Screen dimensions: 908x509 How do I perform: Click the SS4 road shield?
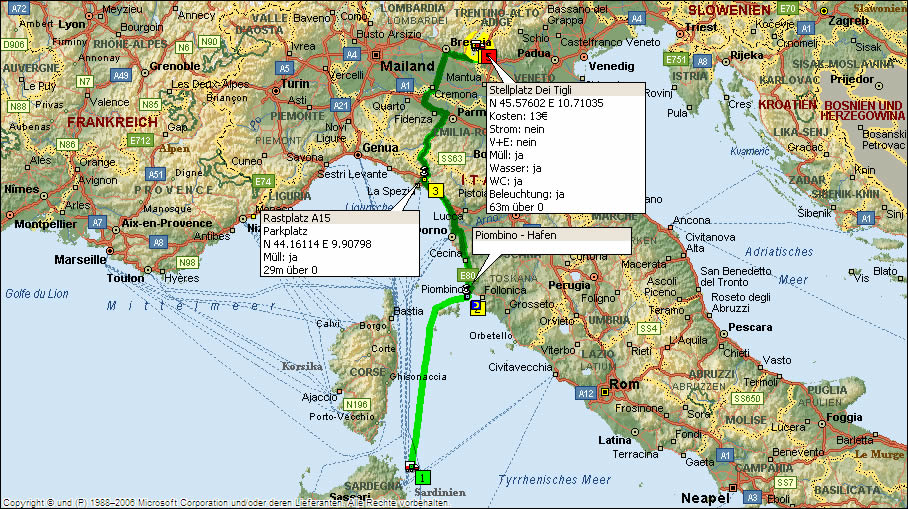point(649,328)
